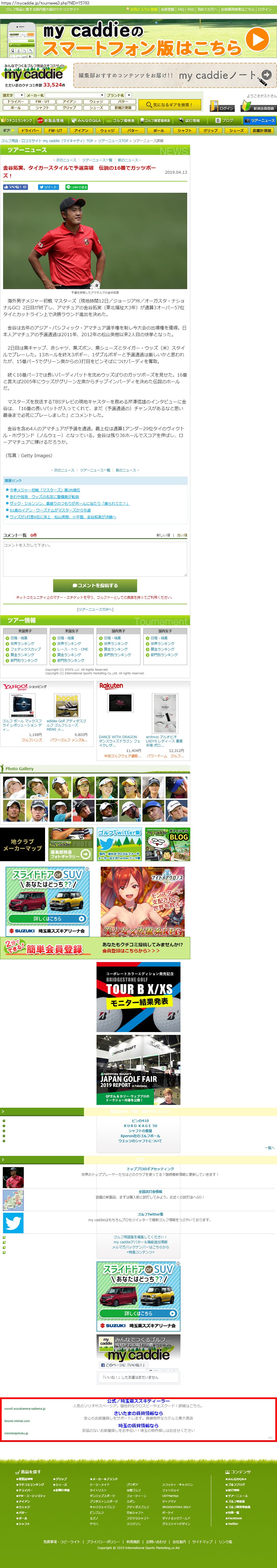Open the JAPAN GOLF FAIR 2019 REPORT banner
This screenshot has width=277, height=1568.
(138, 1070)
